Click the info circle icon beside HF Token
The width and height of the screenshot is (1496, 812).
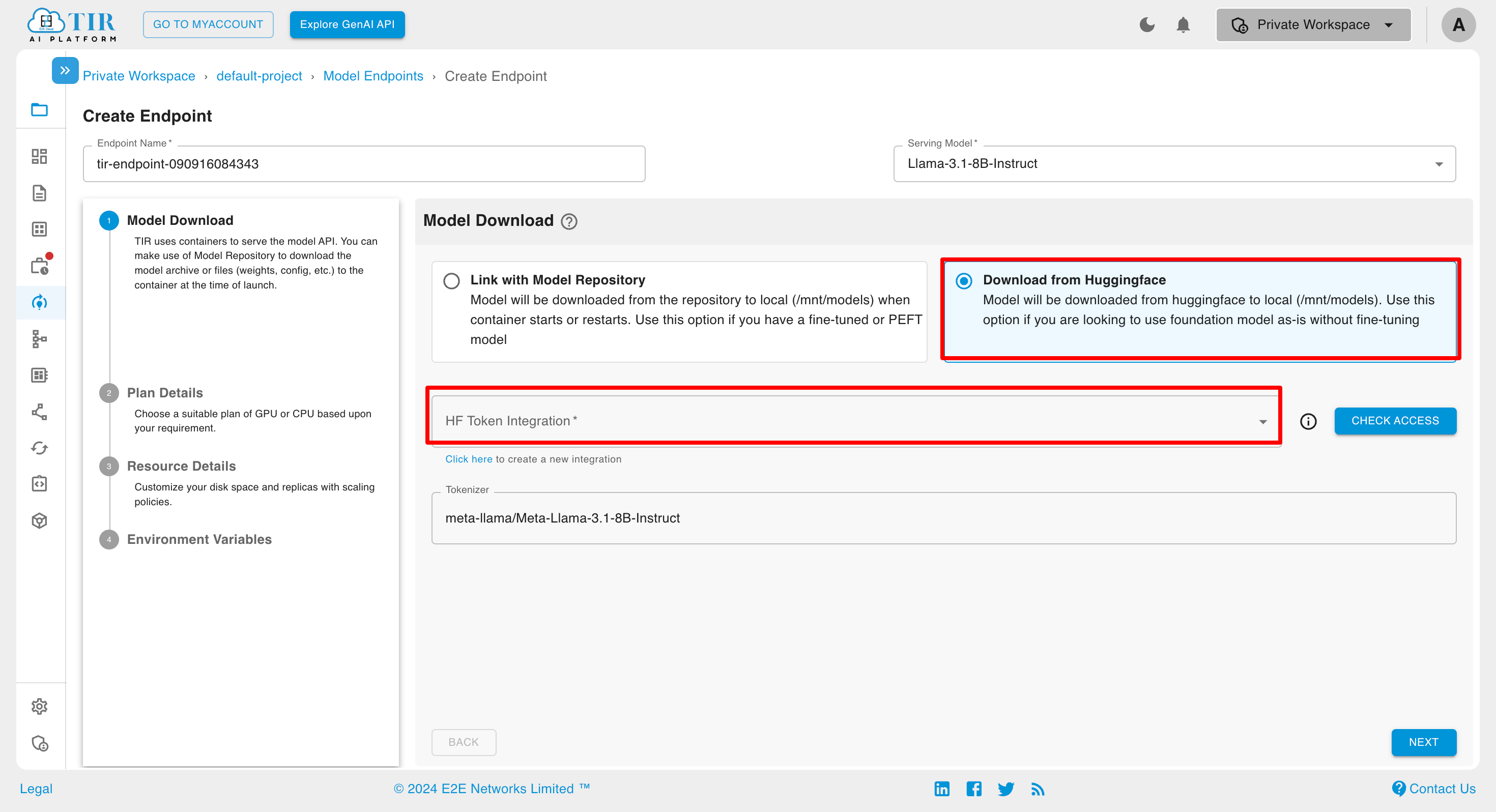1308,420
